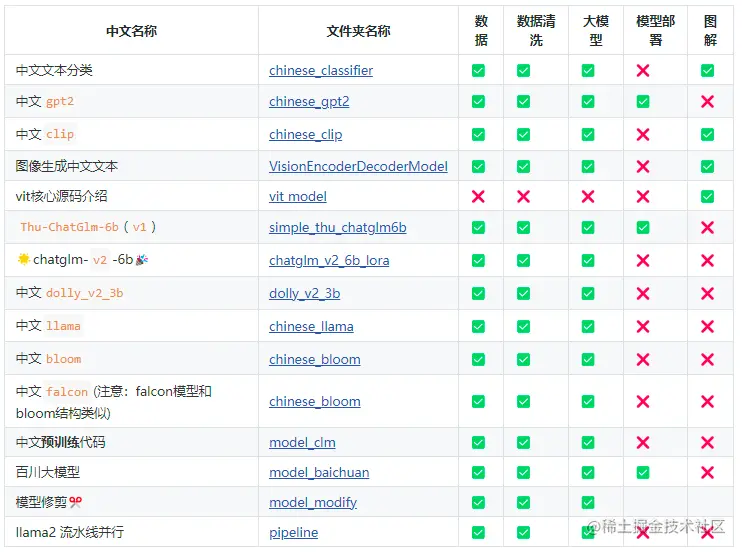
Task: Select the 百川大模型 name cell
Action: pos(132,472)
